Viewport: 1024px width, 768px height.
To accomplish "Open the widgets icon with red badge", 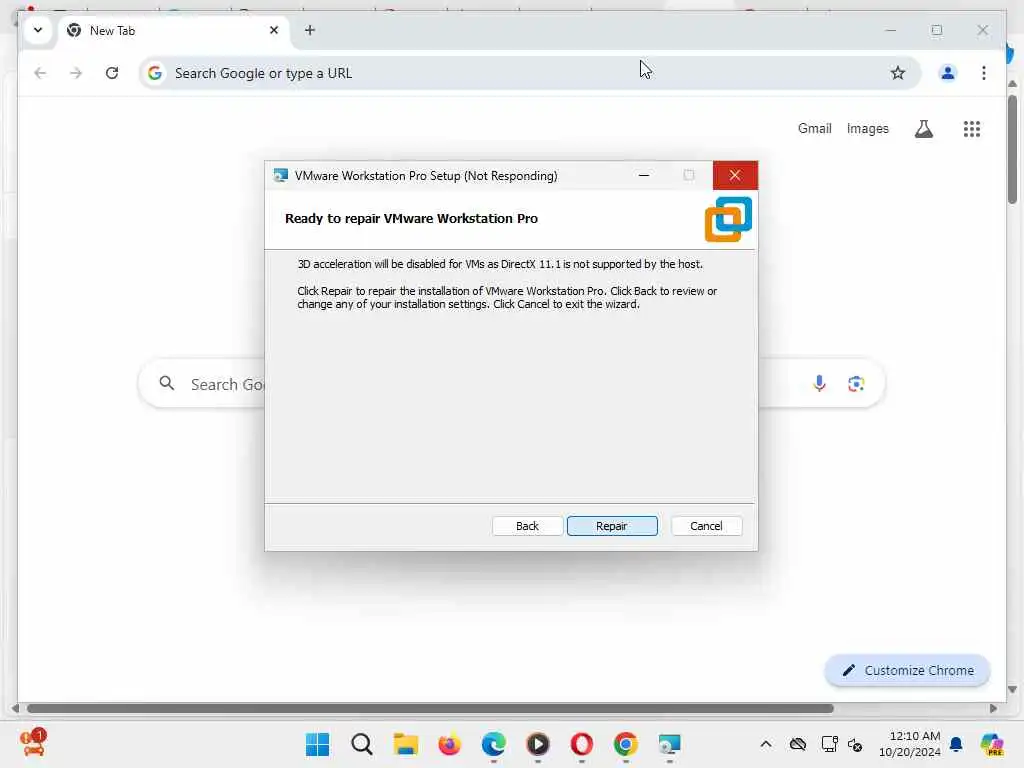I will [x=33, y=743].
